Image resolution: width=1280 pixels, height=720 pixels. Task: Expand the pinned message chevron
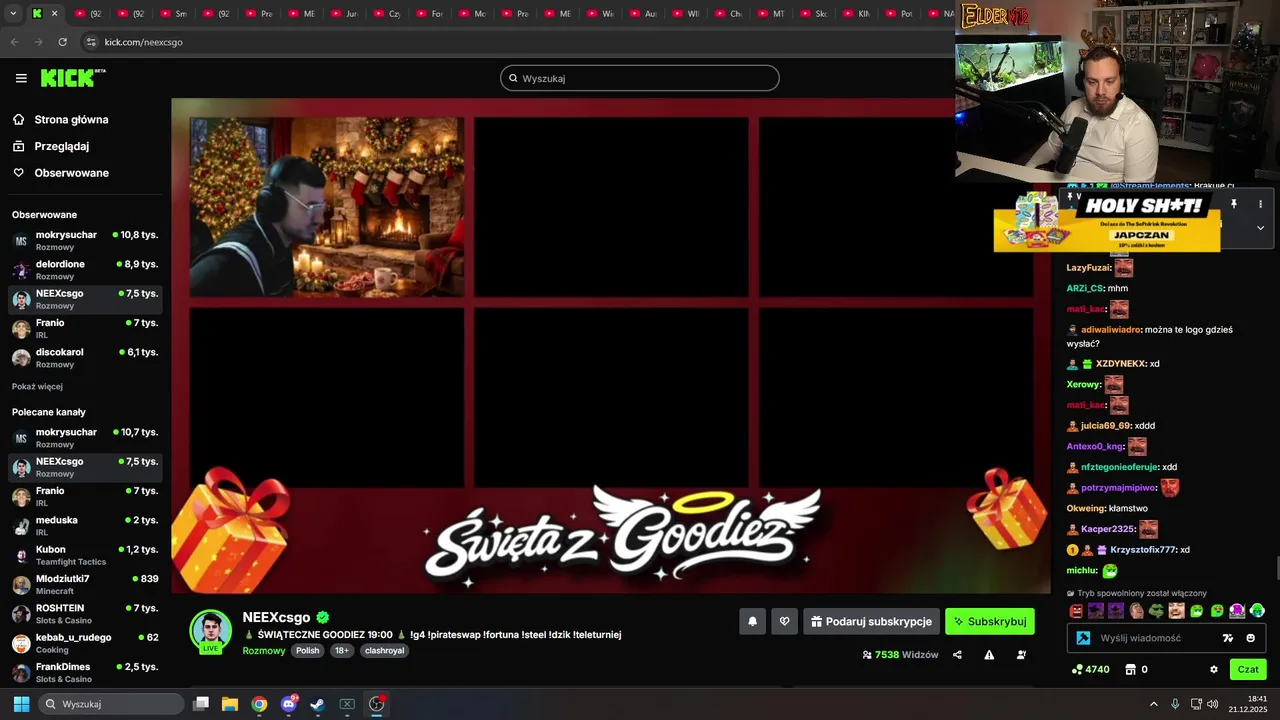click(1260, 227)
